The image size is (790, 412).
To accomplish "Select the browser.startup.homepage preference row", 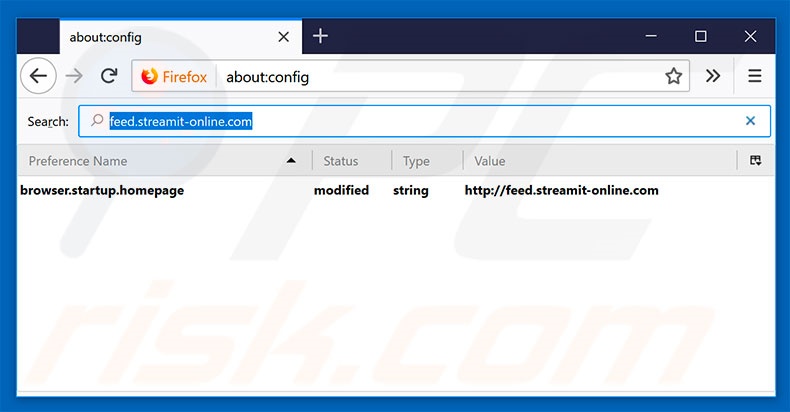I will [396, 190].
